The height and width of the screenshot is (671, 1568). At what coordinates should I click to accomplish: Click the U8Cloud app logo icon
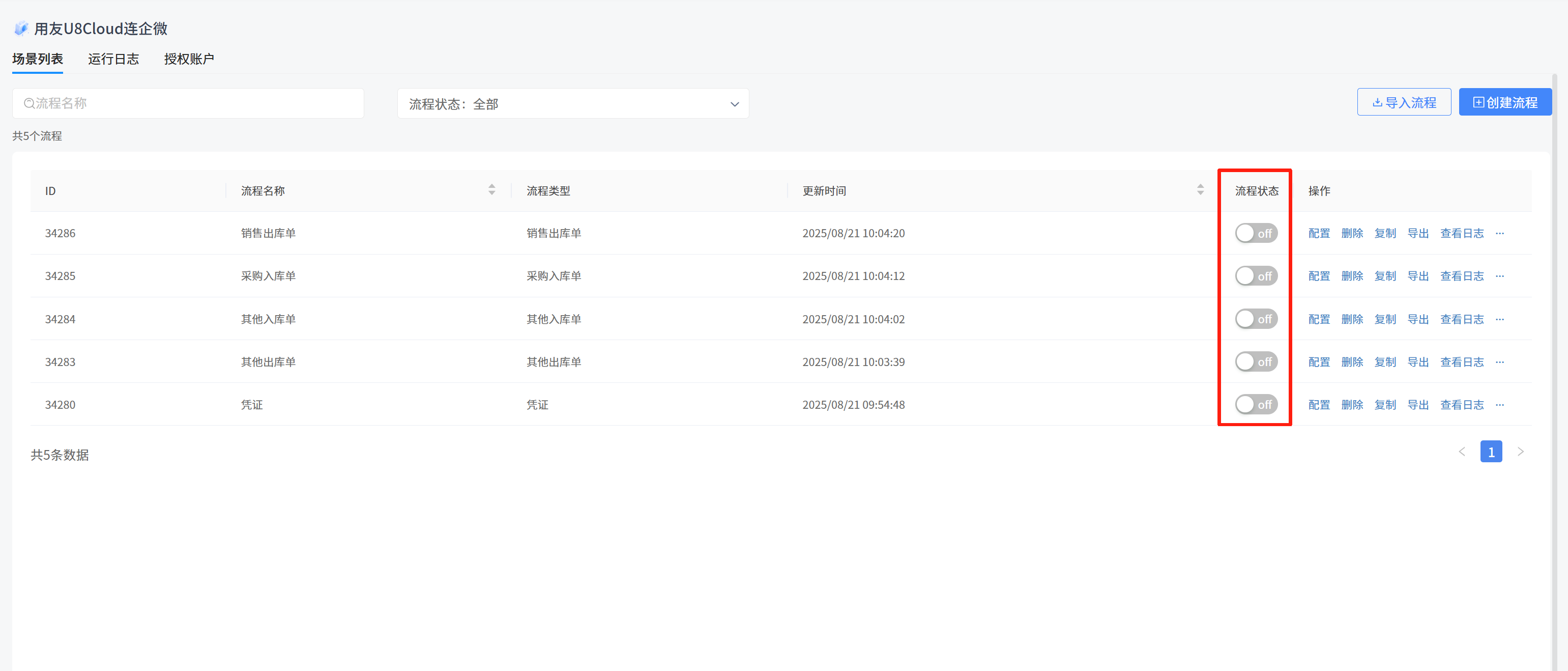pyautogui.click(x=21, y=28)
